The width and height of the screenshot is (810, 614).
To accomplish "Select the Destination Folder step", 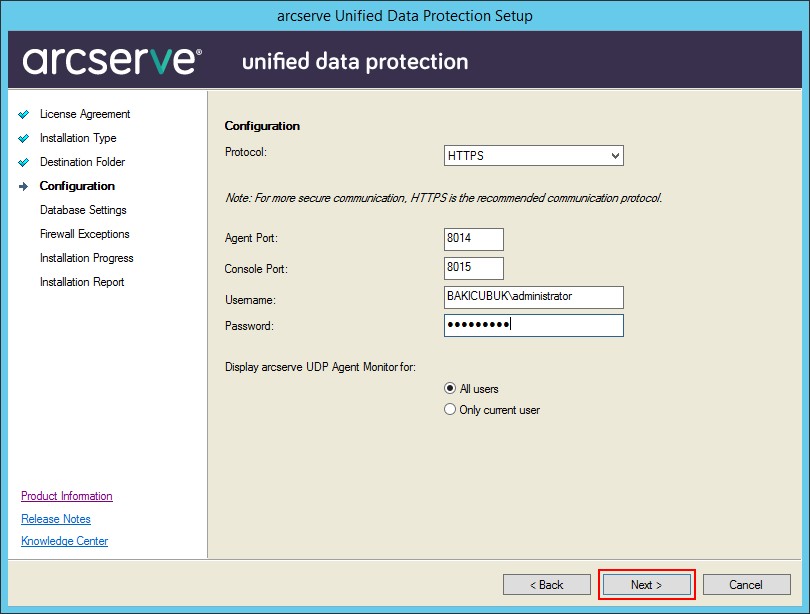I will [x=83, y=162].
